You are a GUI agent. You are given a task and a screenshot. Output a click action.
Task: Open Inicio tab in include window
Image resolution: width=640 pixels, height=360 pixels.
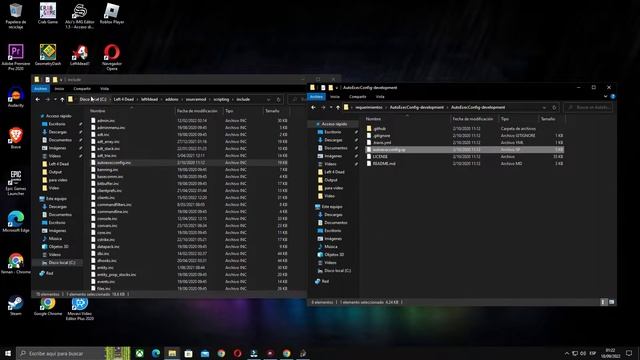[x=59, y=89]
